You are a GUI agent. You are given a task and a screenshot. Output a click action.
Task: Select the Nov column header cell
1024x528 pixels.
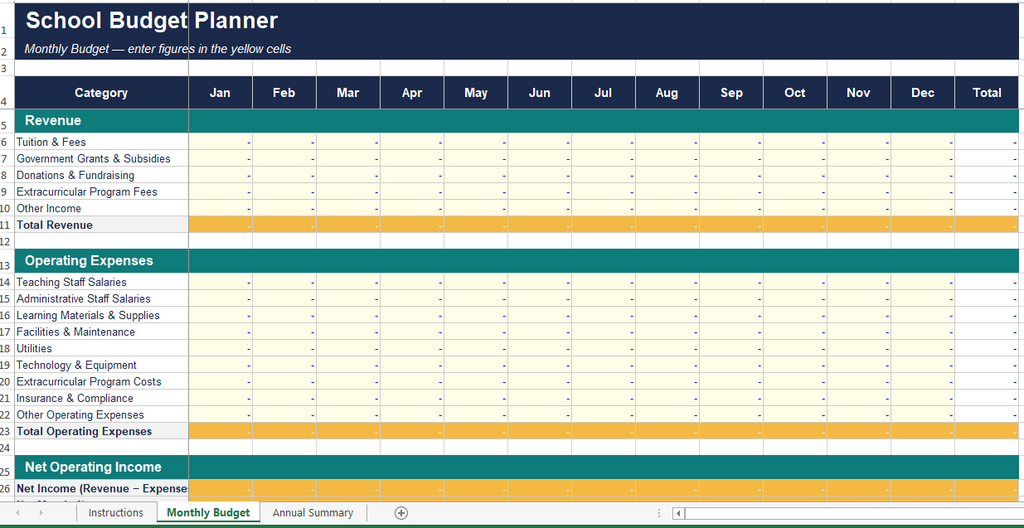(858, 93)
